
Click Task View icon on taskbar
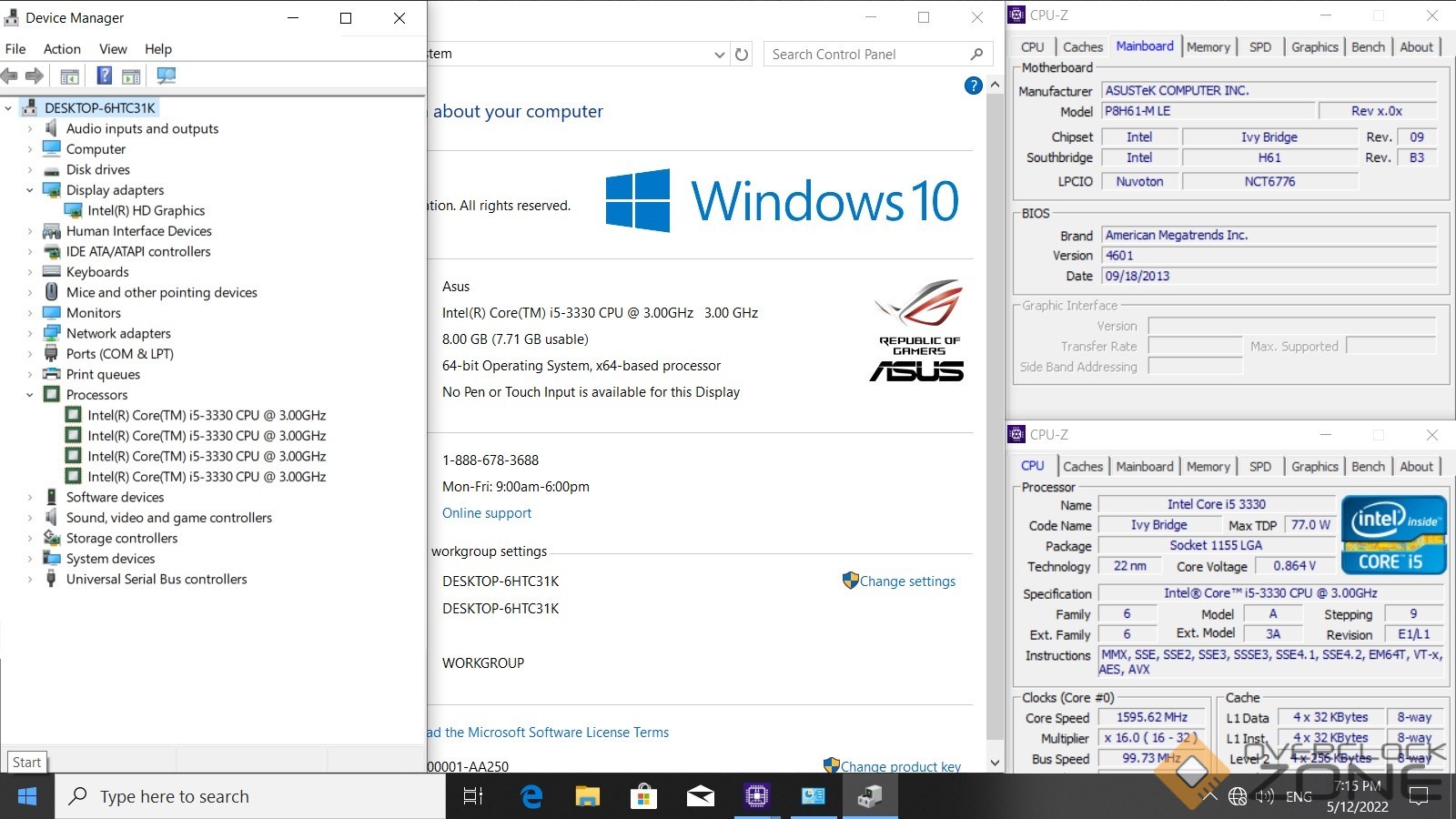click(x=473, y=797)
